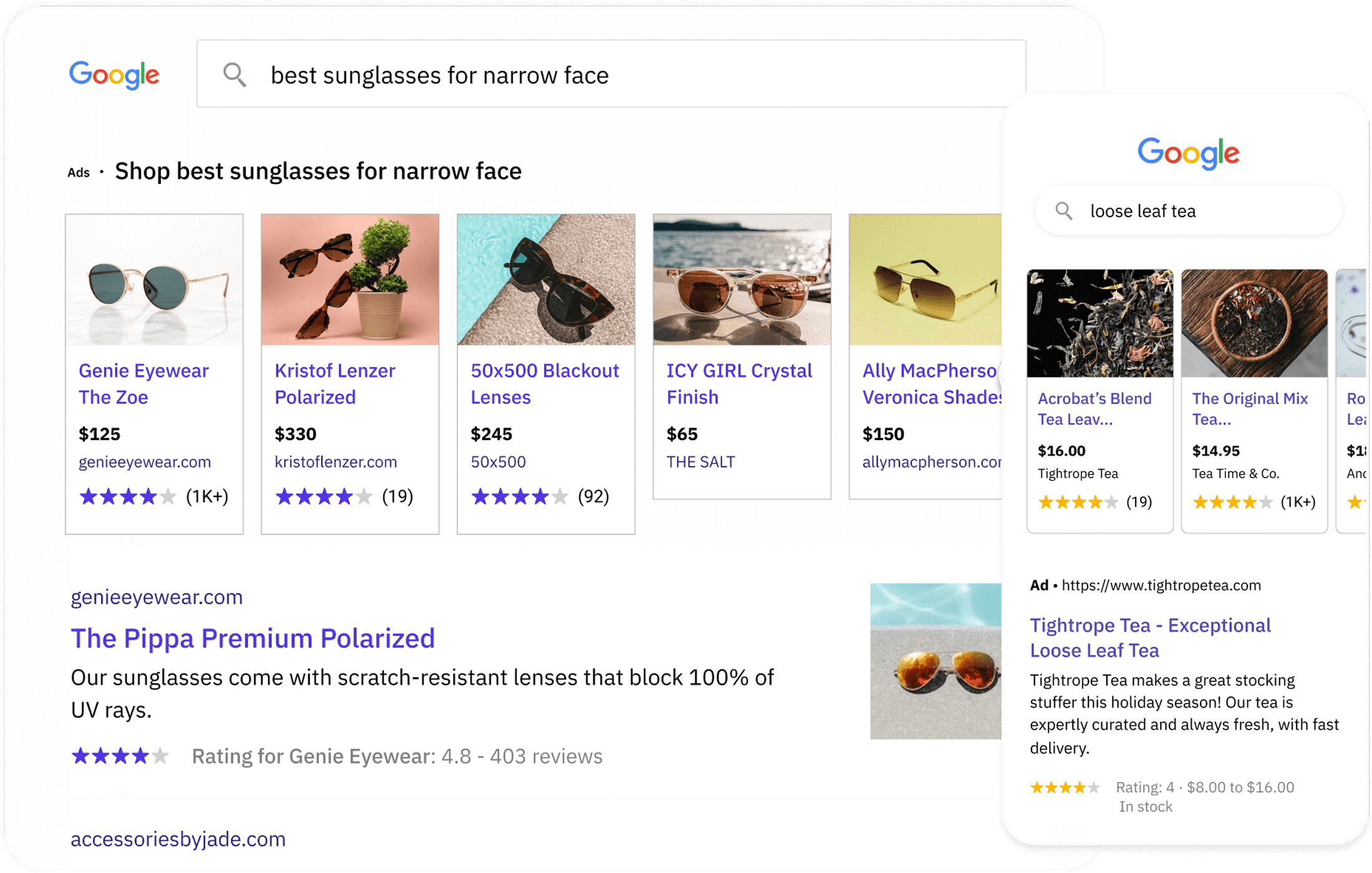
Task: Click Tightrope Tea seller name in tea card
Action: [x=1078, y=474]
